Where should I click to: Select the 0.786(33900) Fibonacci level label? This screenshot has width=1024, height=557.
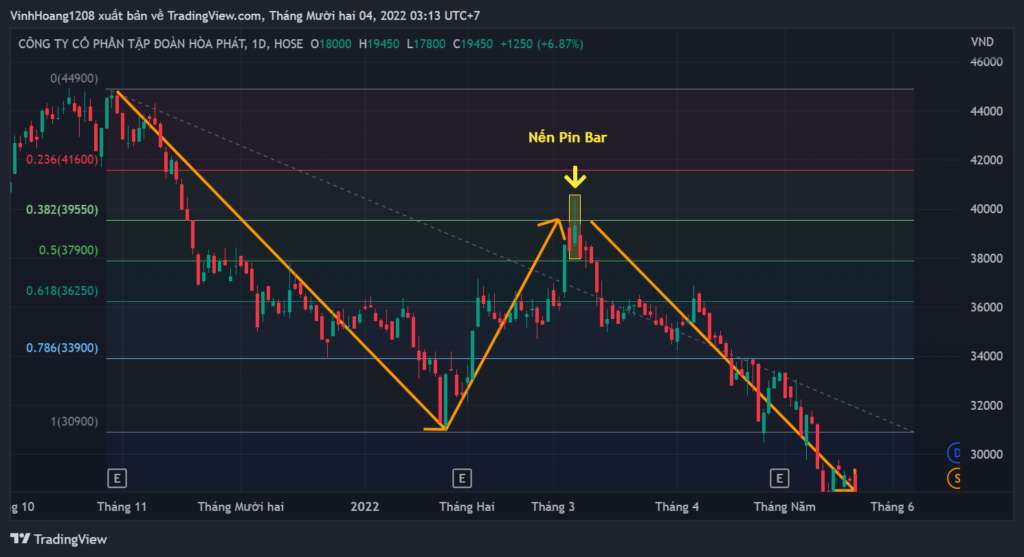[x=62, y=348]
